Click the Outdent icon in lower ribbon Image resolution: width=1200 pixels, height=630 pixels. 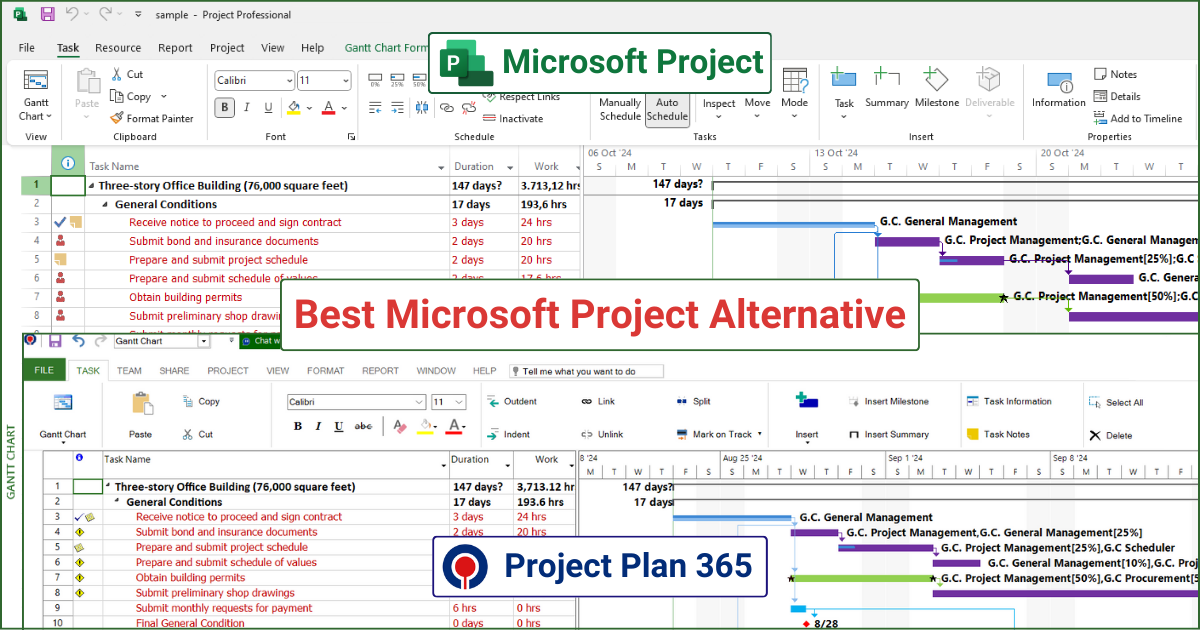[493, 402]
